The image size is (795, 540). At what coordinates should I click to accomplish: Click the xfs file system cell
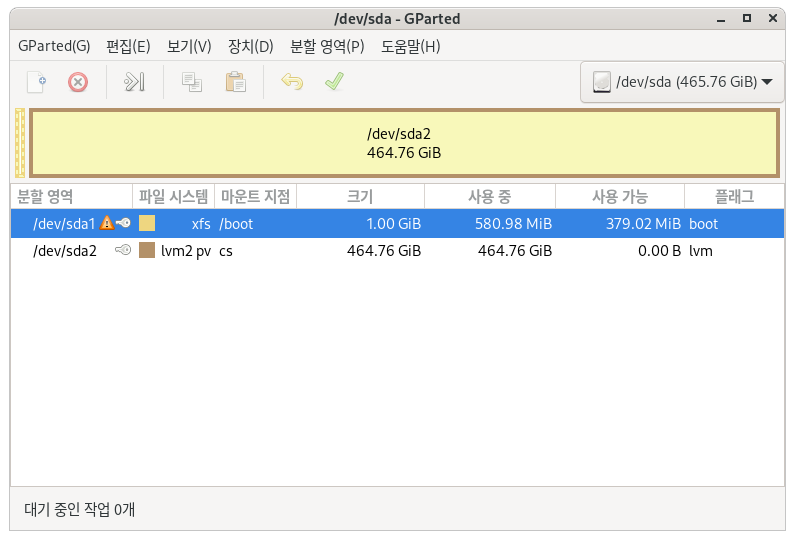point(201,224)
